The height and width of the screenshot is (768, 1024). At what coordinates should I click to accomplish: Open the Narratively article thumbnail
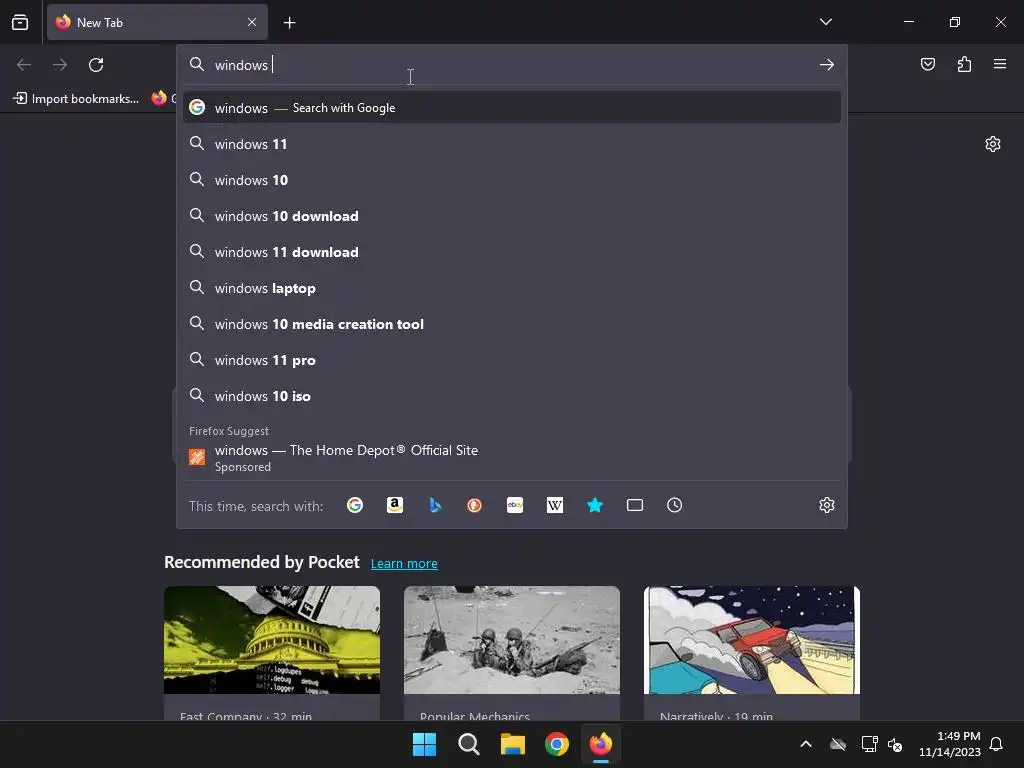click(752, 640)
